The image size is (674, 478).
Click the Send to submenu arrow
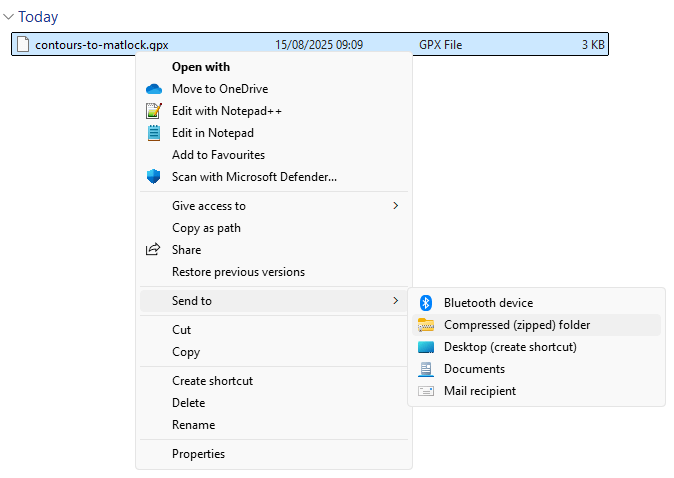tap(395, 301)
